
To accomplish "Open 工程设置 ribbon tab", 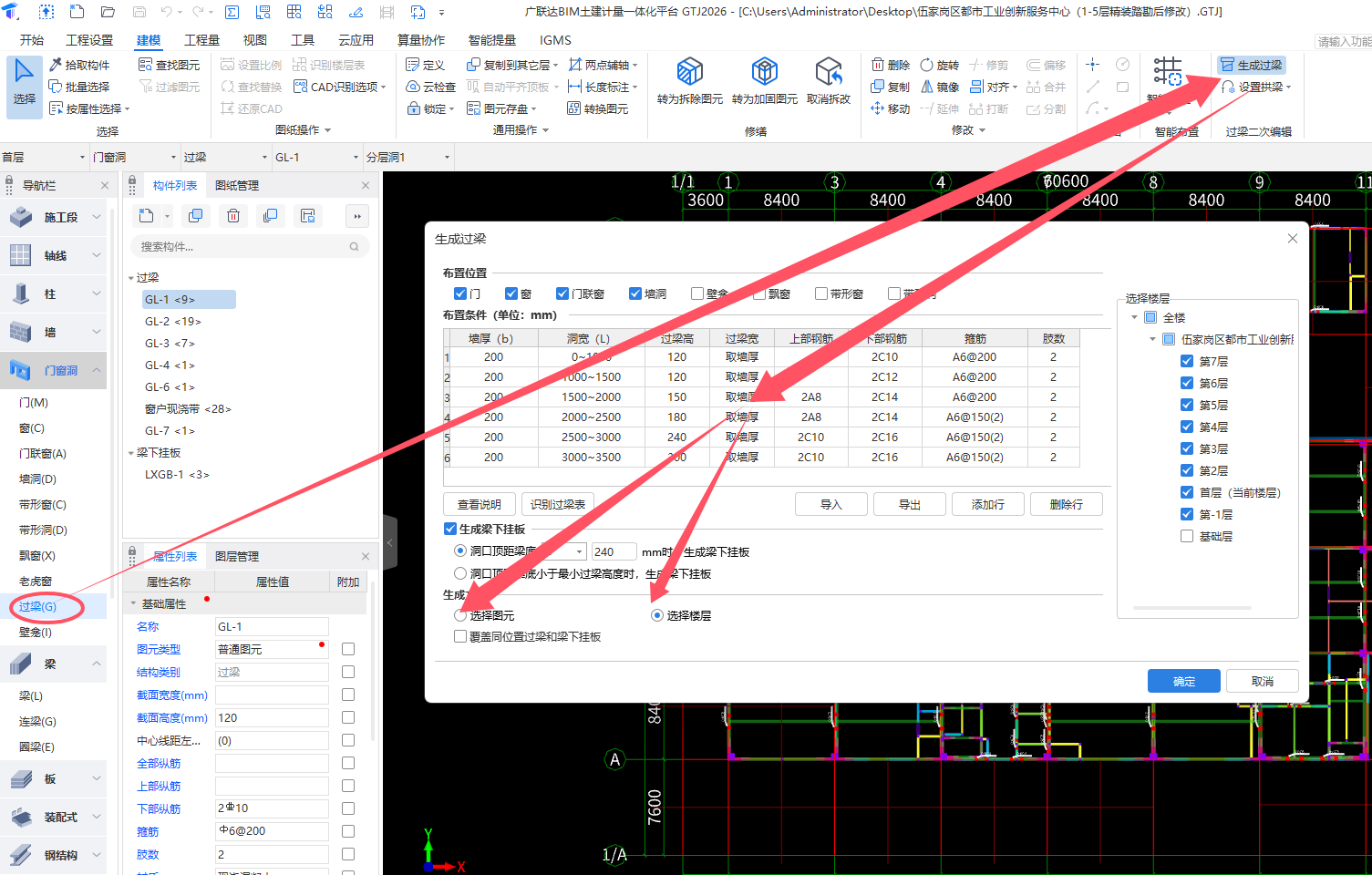I will [89, 40].
